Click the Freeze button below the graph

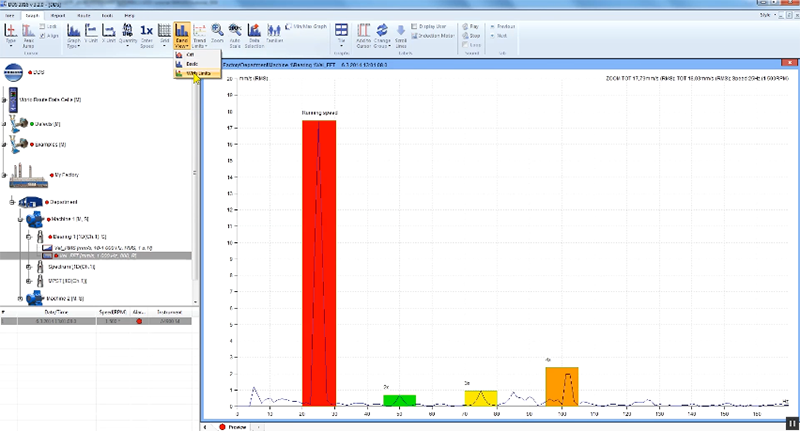[233, 427]
